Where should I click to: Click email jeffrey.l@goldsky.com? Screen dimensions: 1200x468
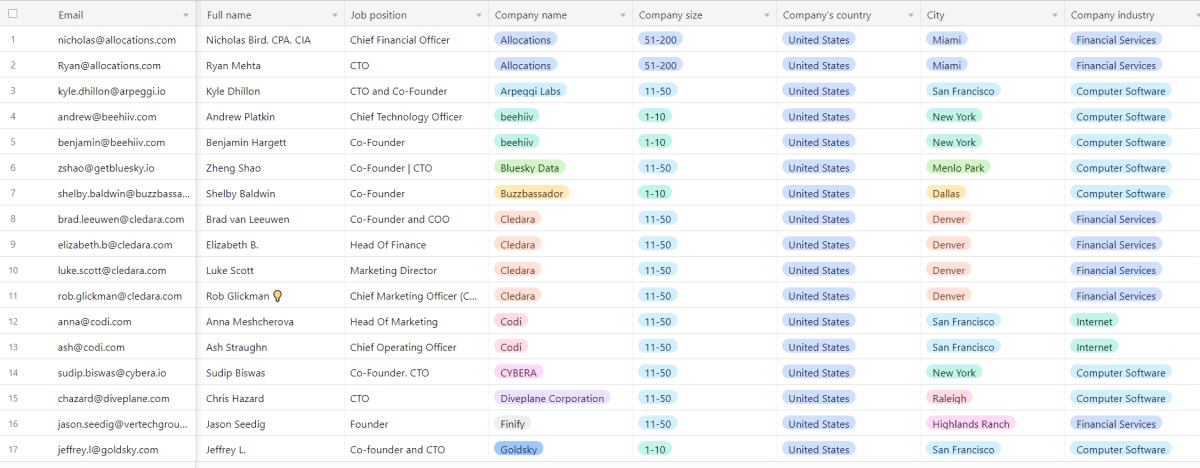click(x=108, y=450)
